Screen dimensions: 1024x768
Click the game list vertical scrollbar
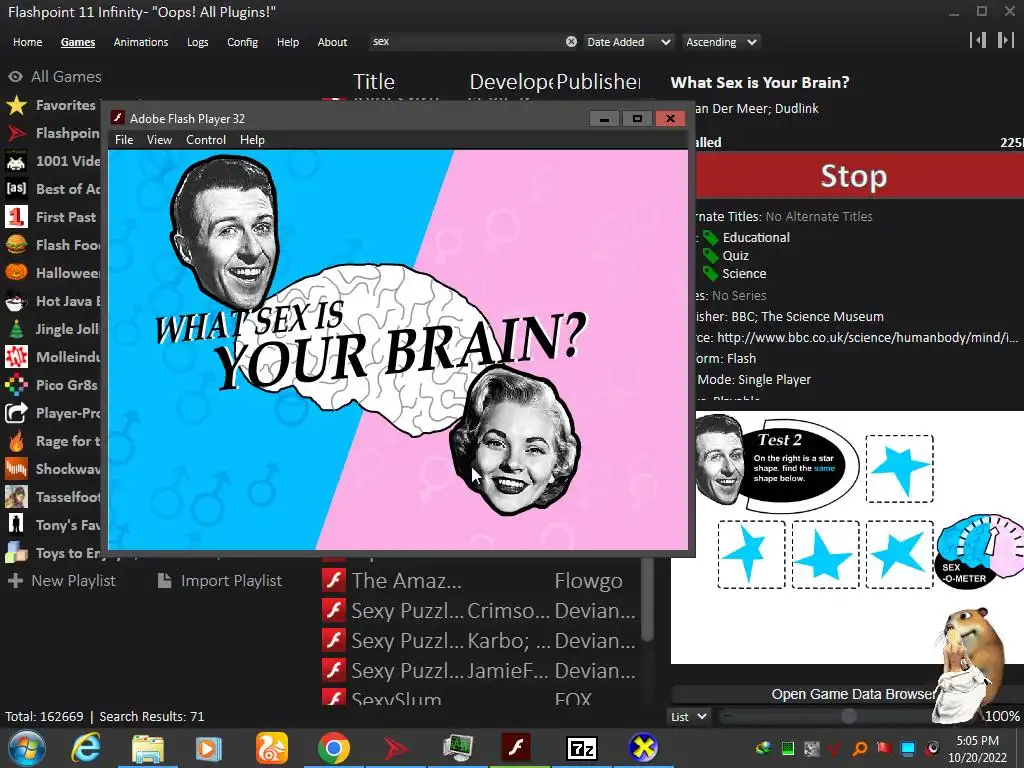pos(647,601)
